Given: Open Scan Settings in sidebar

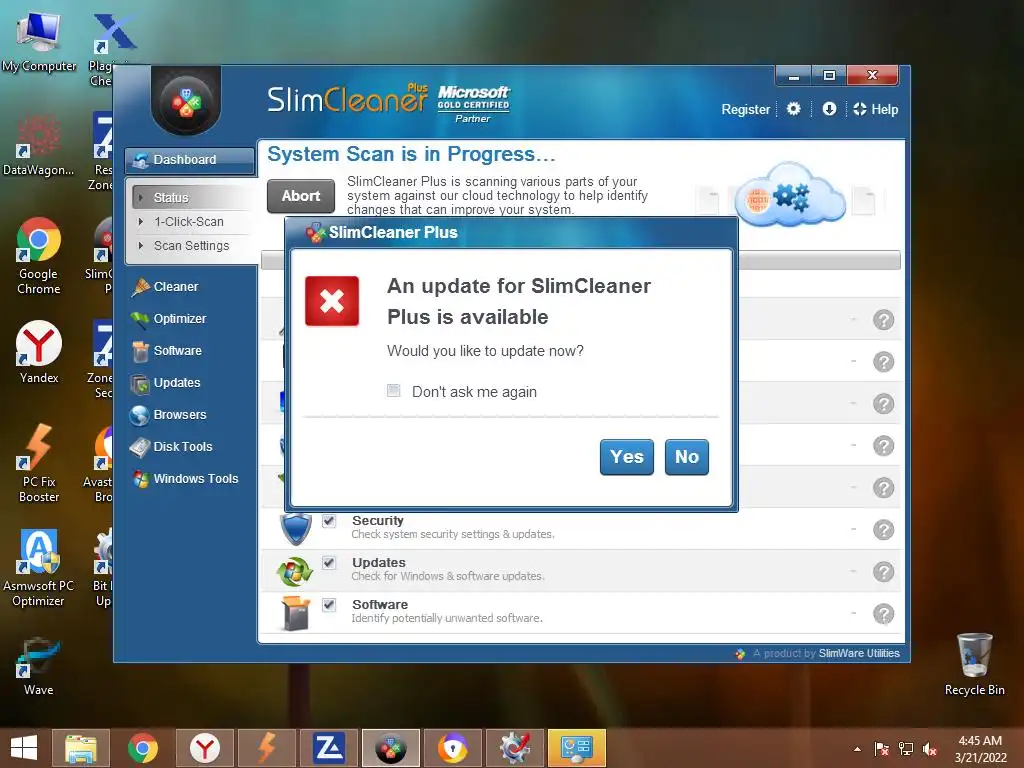Looking at the screenshot, I should (x=191, y=246).
